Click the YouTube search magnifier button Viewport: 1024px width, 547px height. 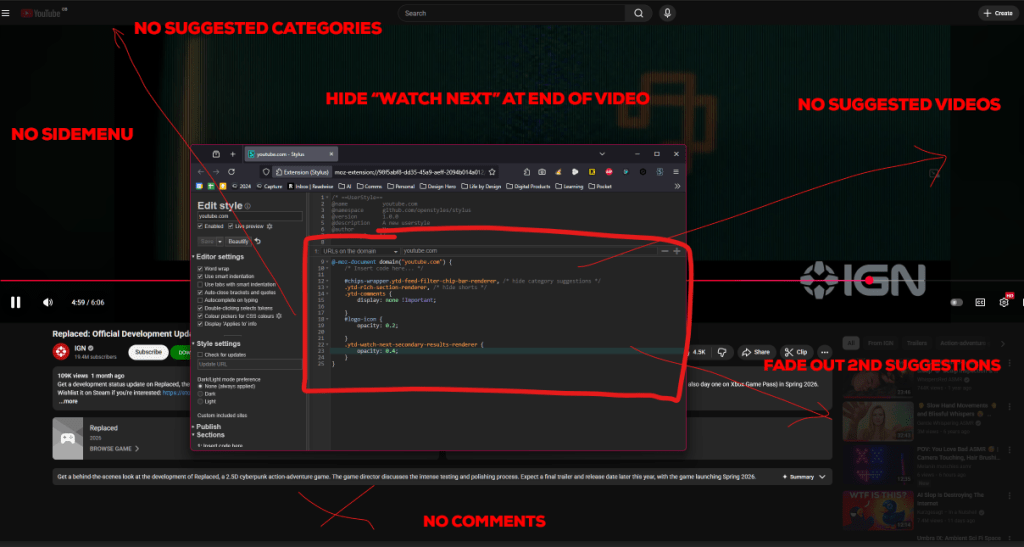coord(638,13)
